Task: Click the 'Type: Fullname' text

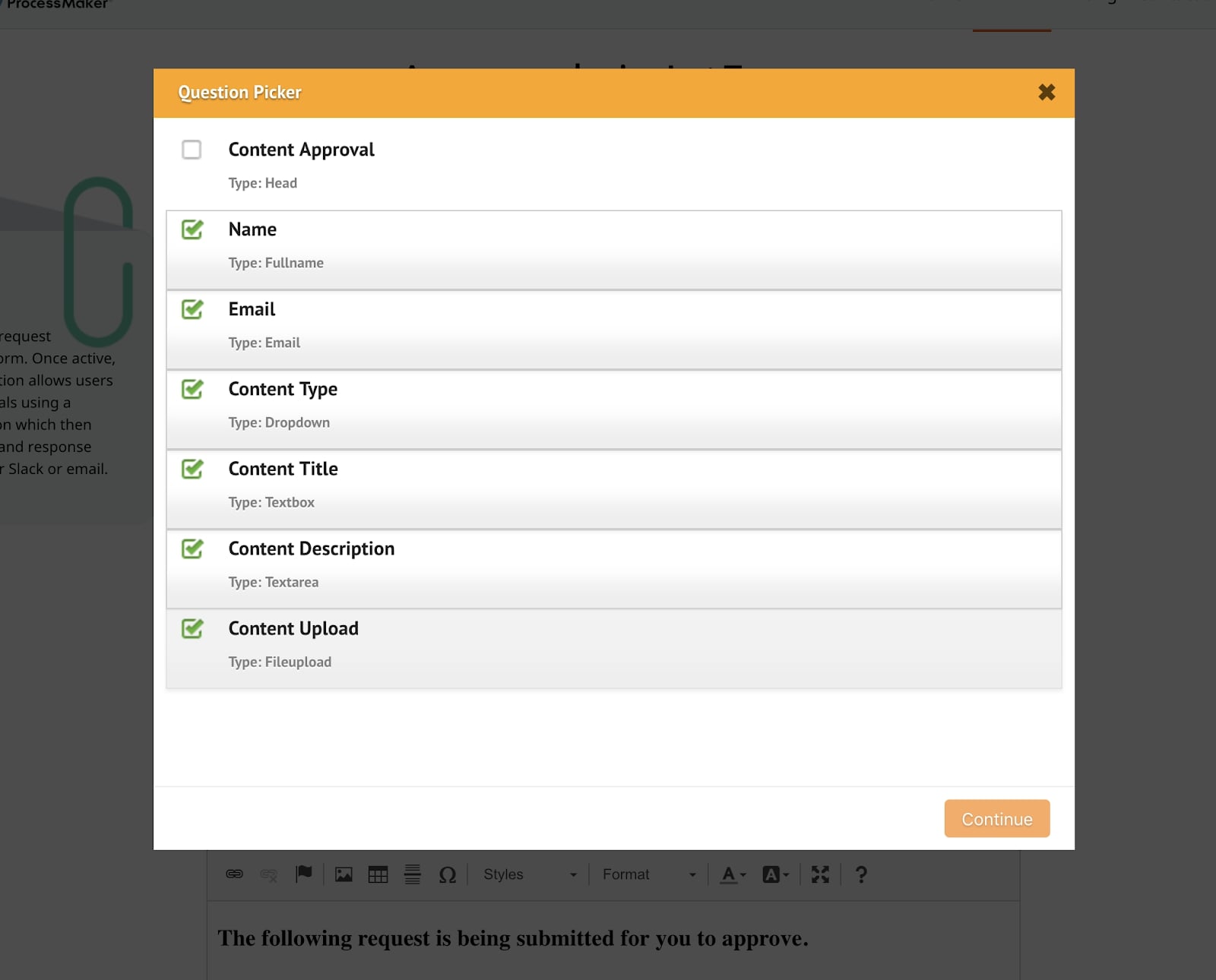Action: click(x=276, y=263)
